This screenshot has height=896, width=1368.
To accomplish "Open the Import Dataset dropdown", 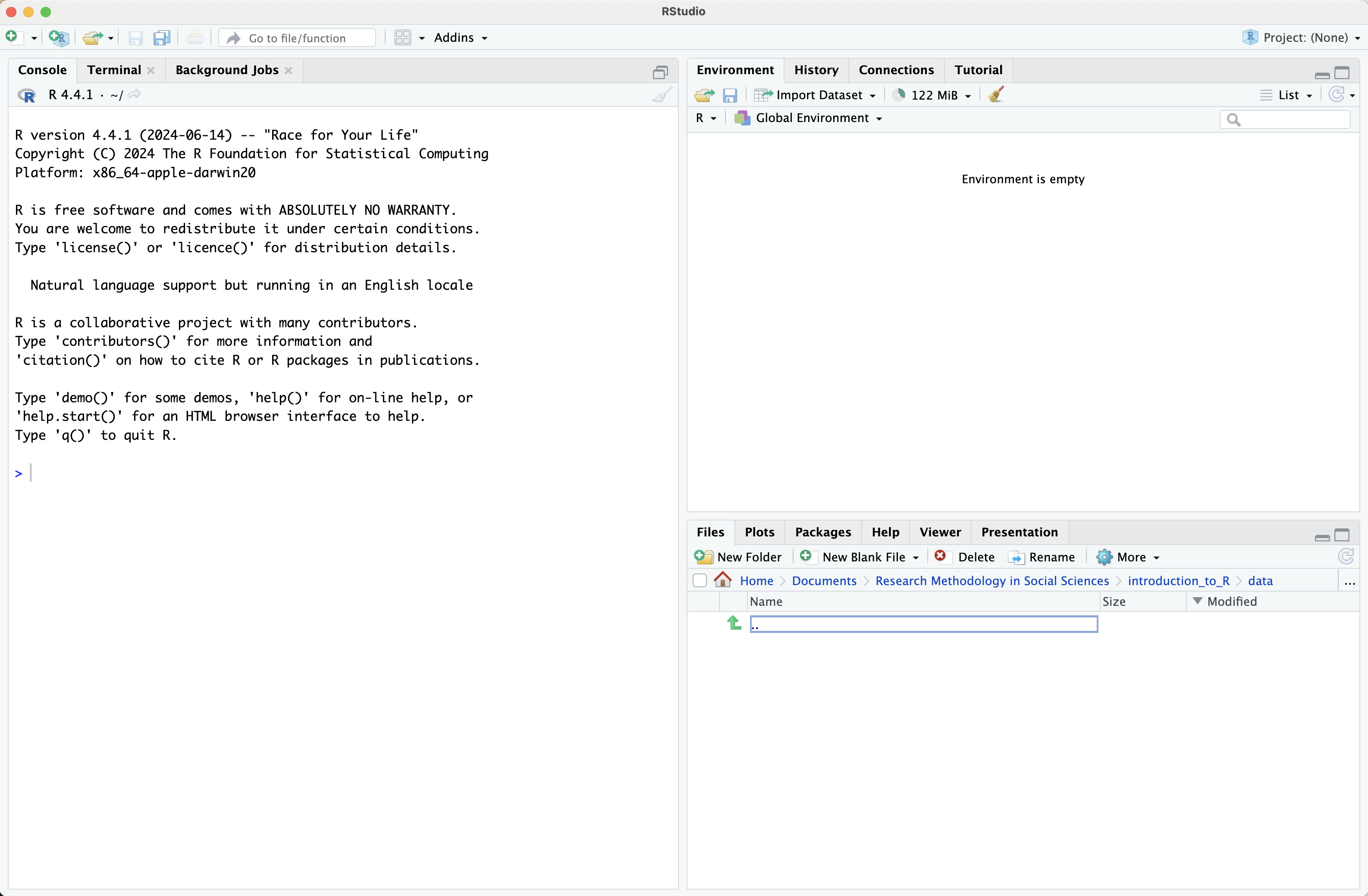I will 815,95.
